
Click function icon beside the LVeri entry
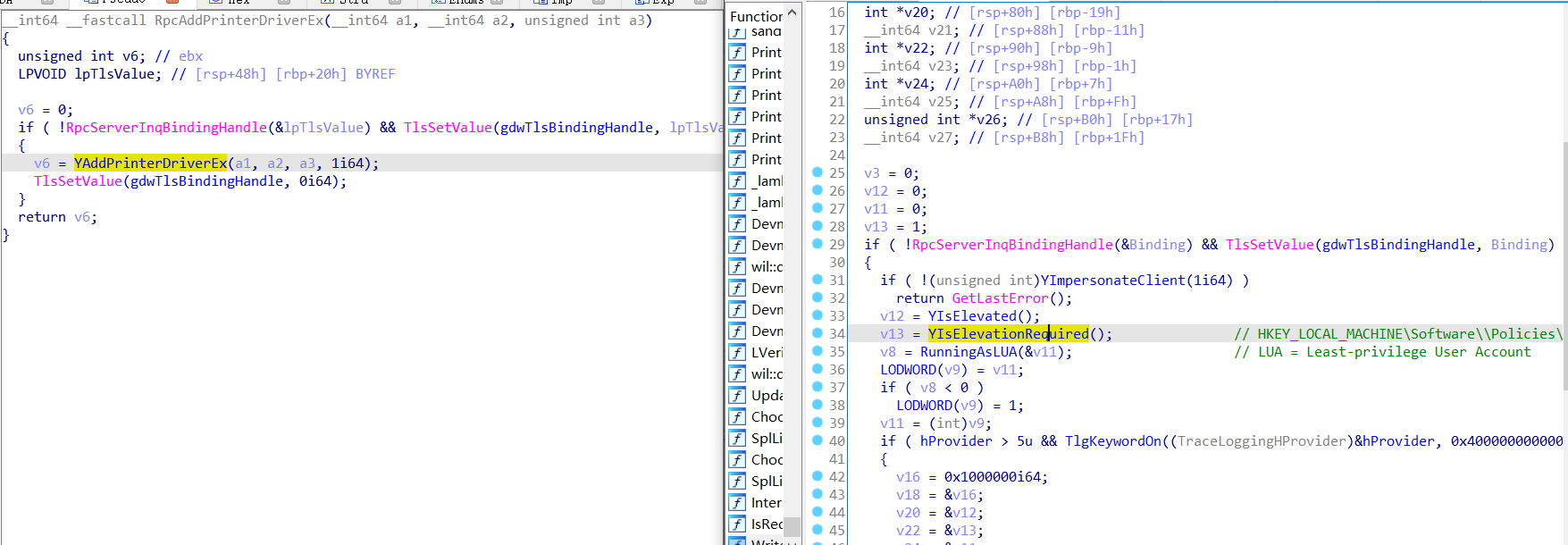[x=737, y=352]
